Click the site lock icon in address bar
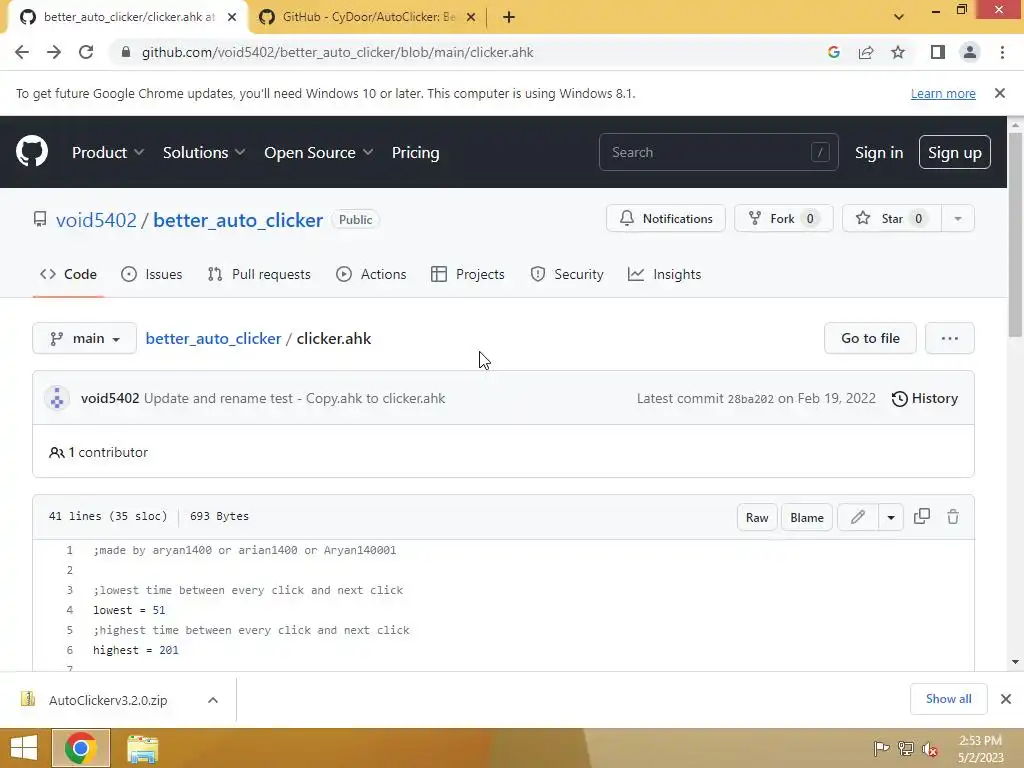This screenshot has height=768, width=1024. pos(126,52)
